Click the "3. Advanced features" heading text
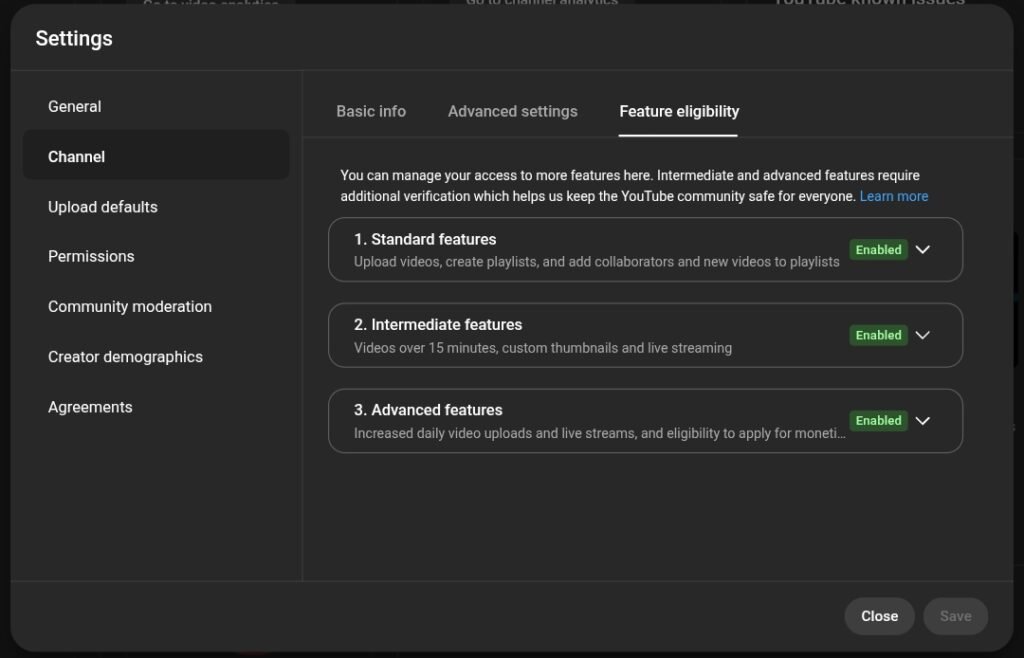Screen dimensions: 1024x658 428,410
